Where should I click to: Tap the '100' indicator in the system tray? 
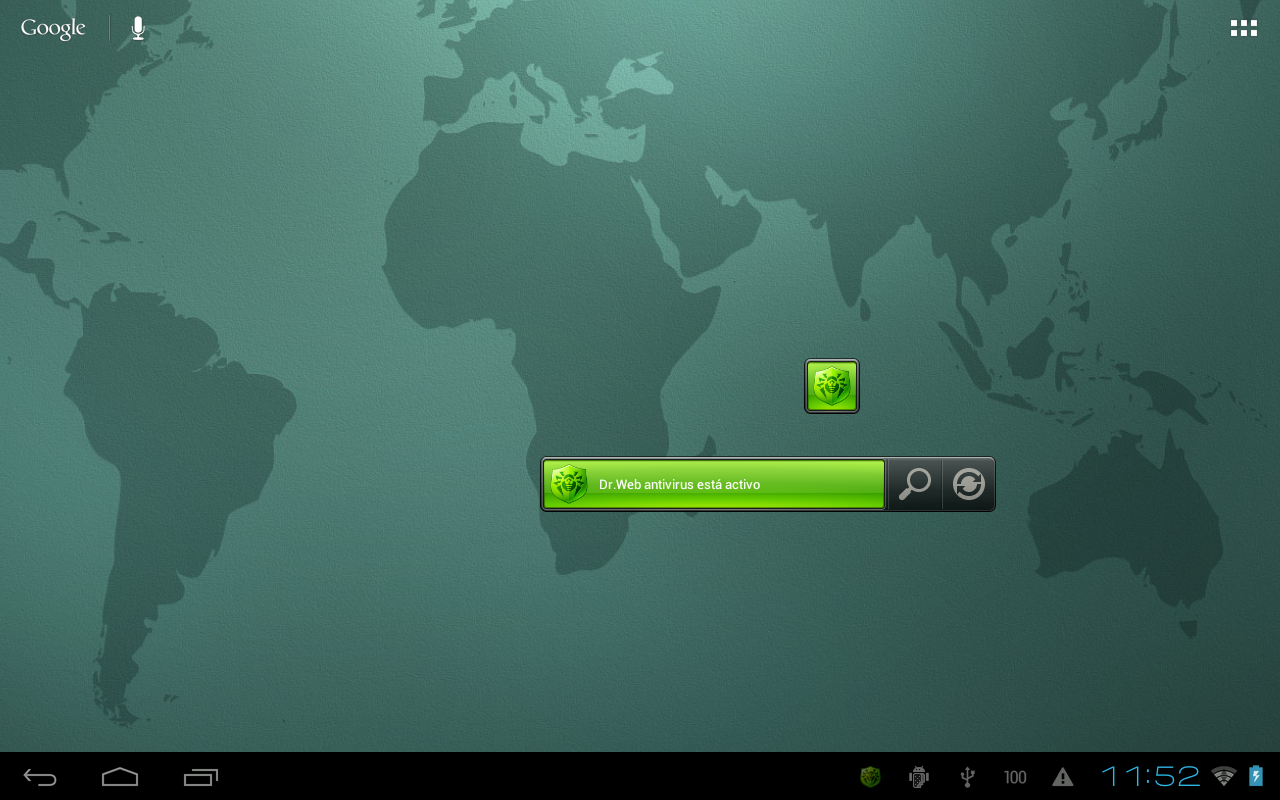click(x=1014, y=776)
